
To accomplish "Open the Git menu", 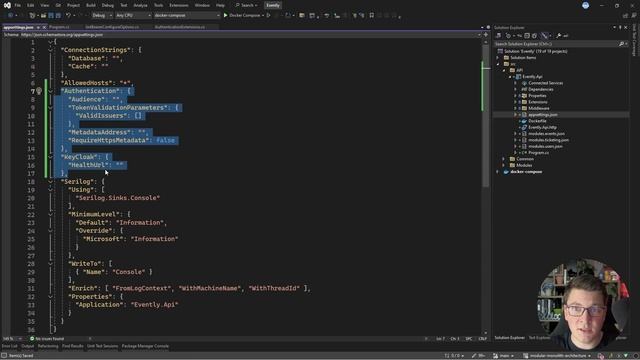I will (x=58, y=5).
